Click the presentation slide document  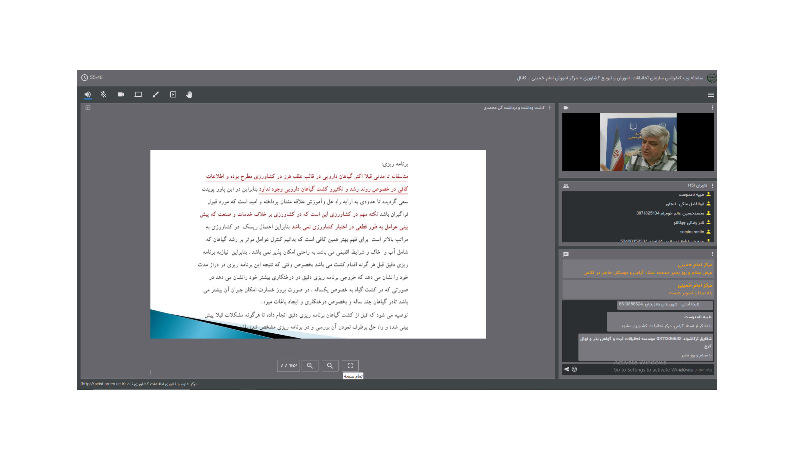point(318,244)
